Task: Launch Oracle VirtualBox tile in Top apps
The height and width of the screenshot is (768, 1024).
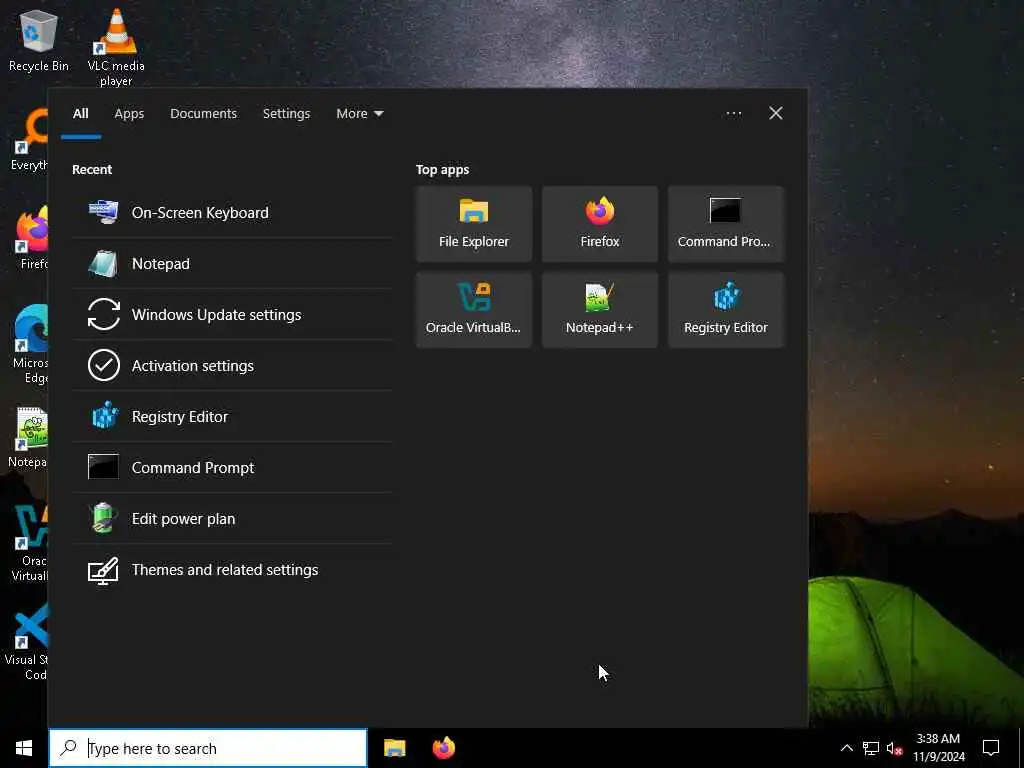Action: tap(474, 310)
